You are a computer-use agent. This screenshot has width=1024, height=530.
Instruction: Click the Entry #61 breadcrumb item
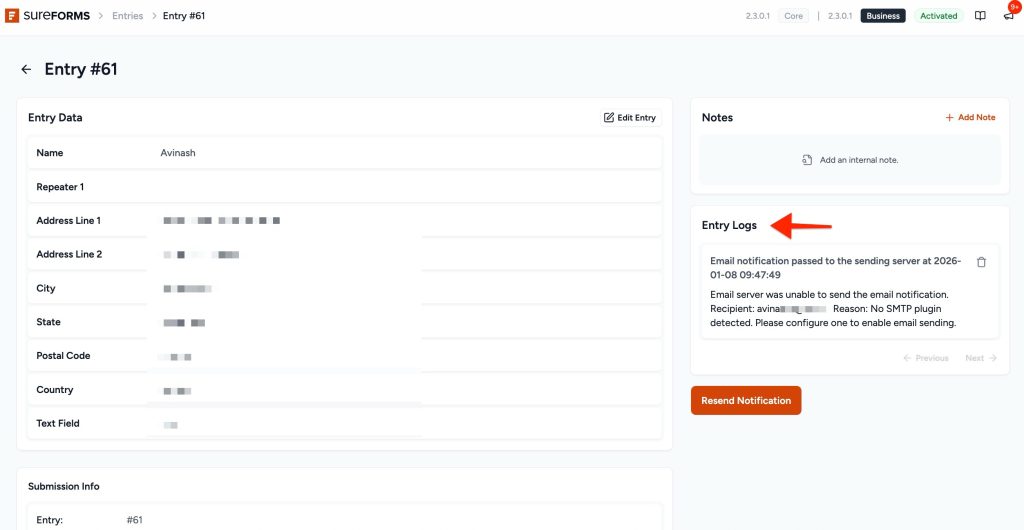point(184,16)
